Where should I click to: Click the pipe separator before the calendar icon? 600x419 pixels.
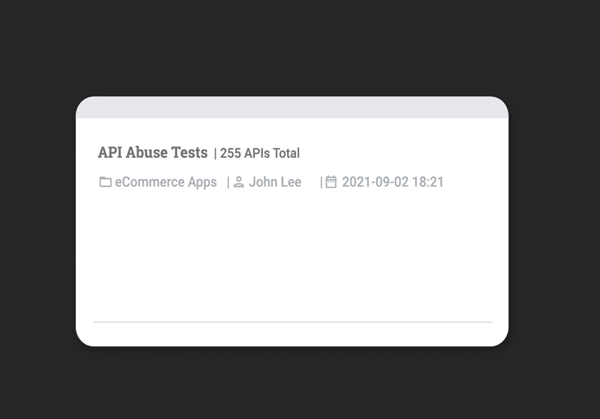tap(321, 182)
